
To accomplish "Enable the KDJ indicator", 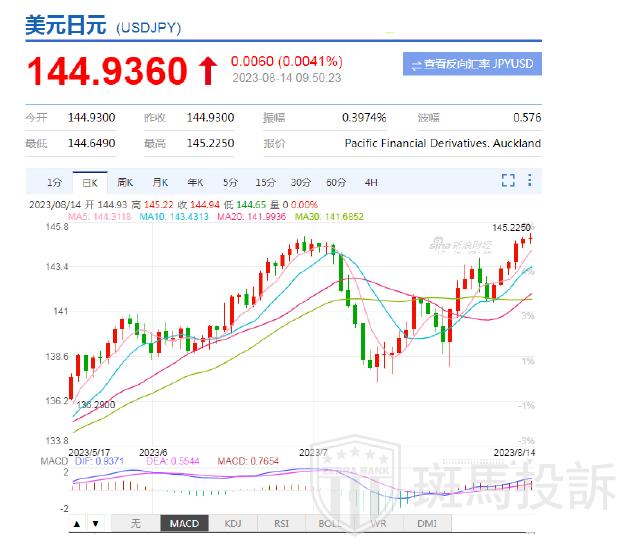I will pyautogui.click(x=233, y=523).
